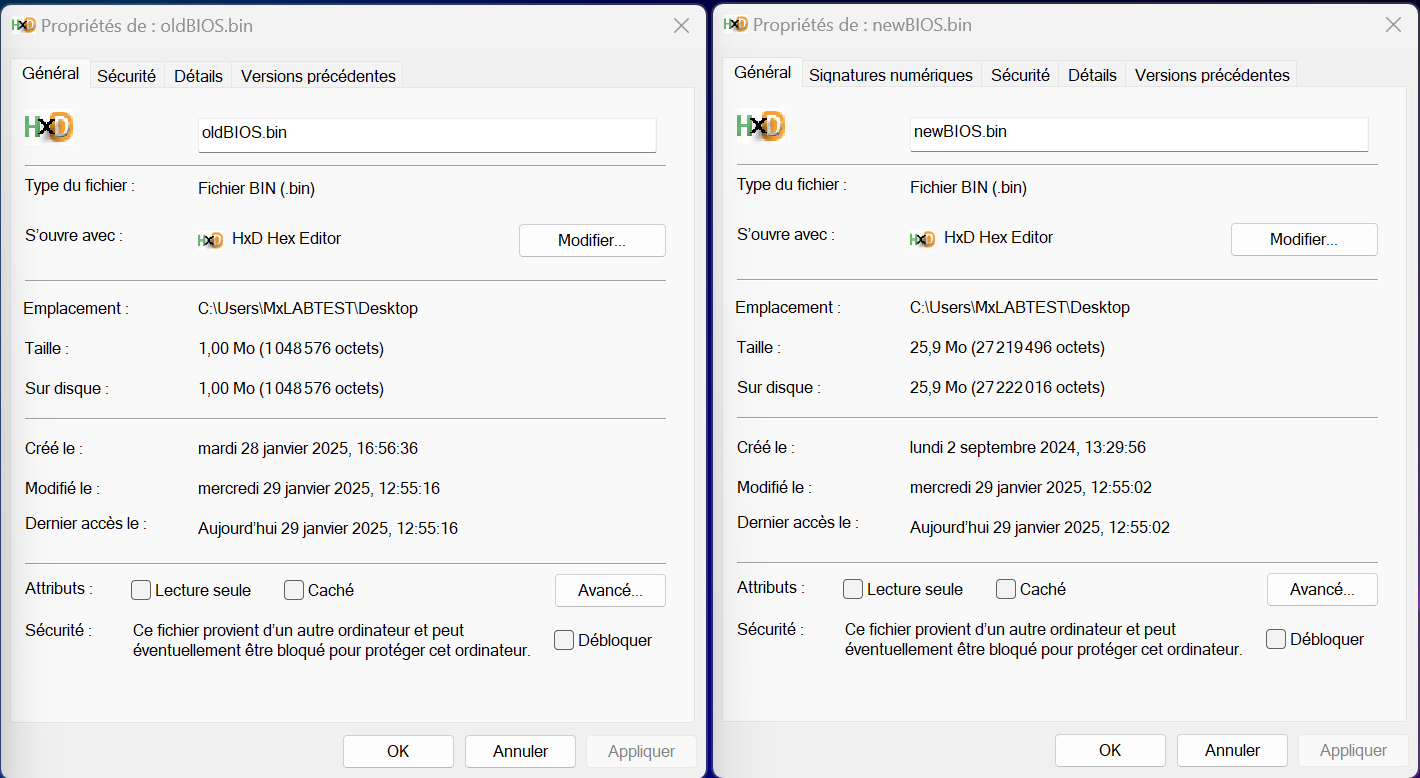The height and width of the screenshot is (778, 1420).
Task: Open Avancé... attributes for newBIOS.bin
Action: pos(1322,589)
